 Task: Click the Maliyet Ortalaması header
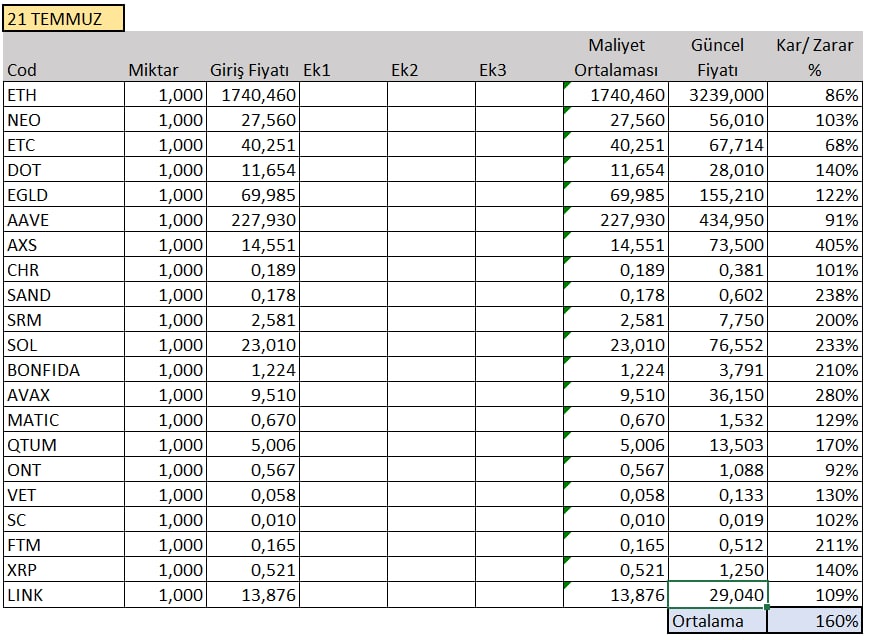point(616,57)
